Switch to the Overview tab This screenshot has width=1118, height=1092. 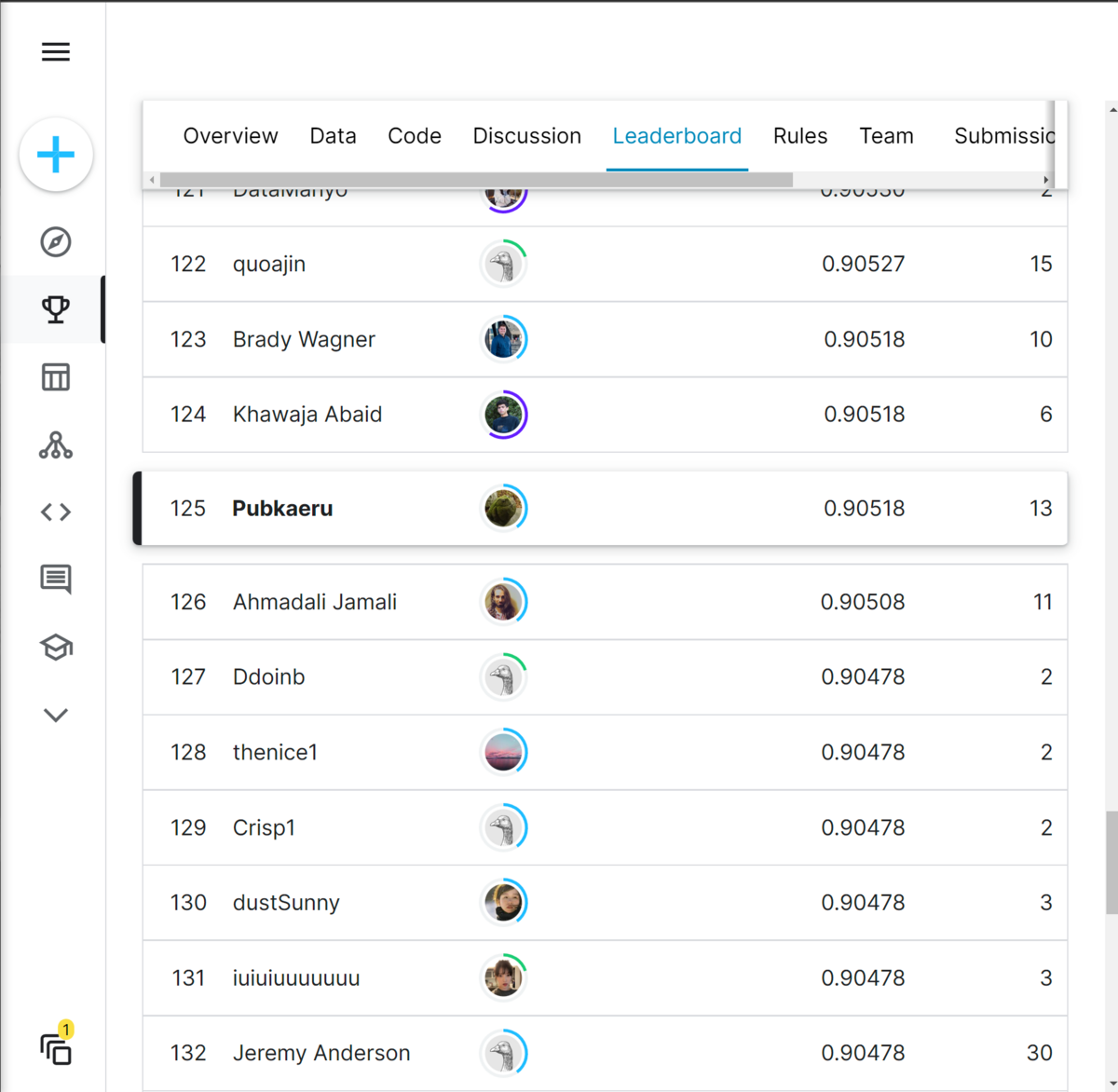230,136
